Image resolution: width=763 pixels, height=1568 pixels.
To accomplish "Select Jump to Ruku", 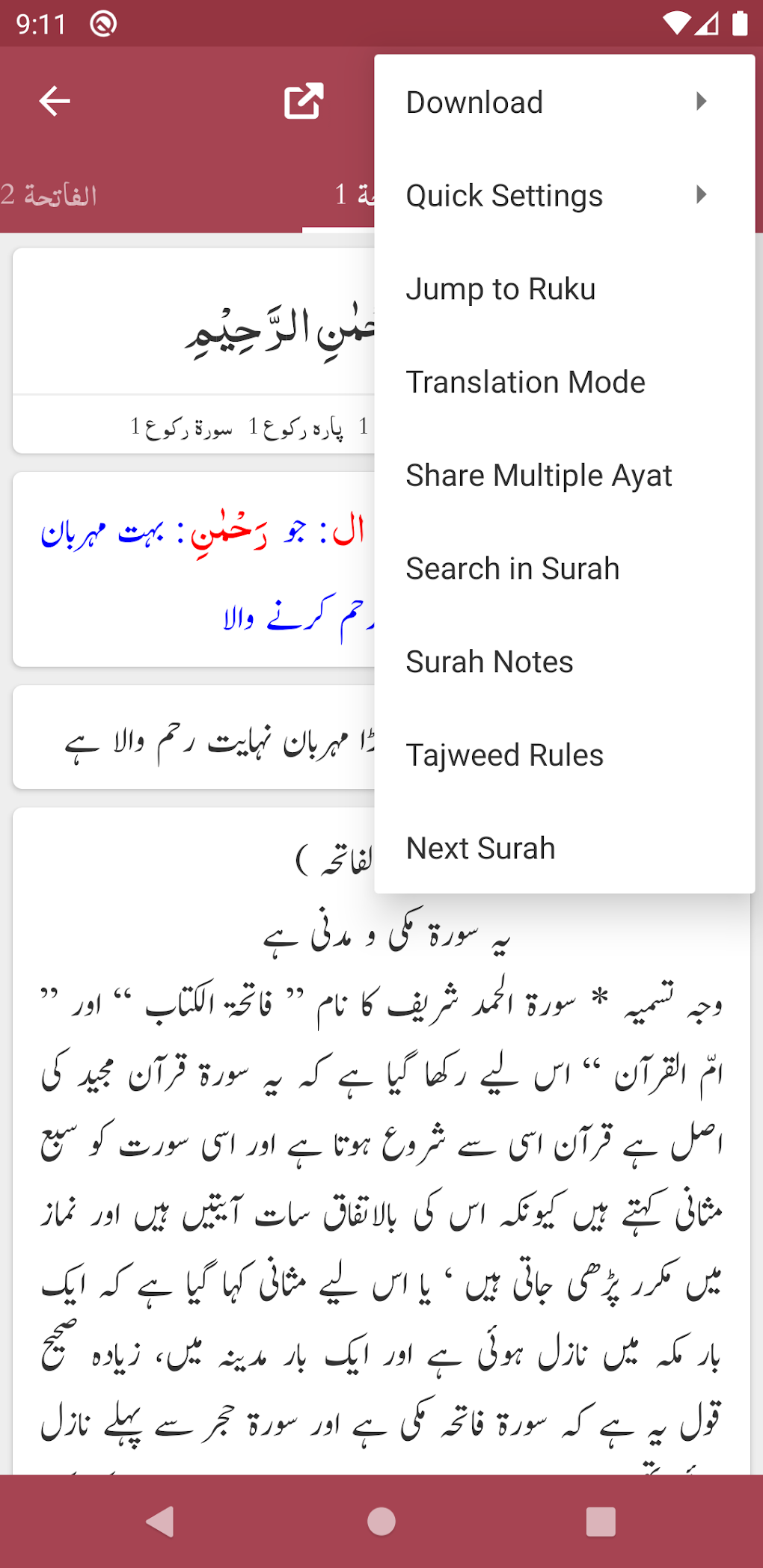I will pyautogui.click(x=500, y=289).
